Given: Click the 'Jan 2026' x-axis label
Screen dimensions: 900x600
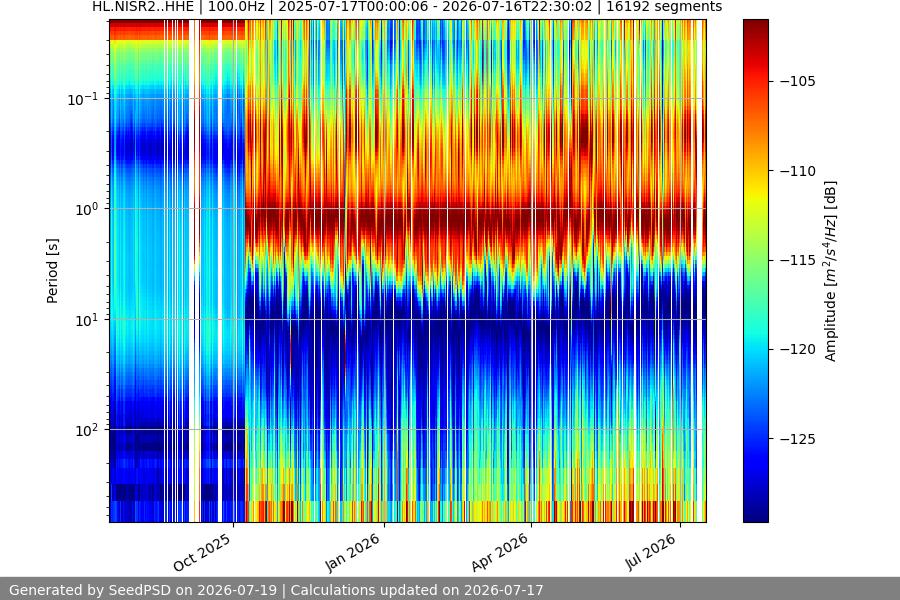Looking at the screenshot, I should [352, 552].
